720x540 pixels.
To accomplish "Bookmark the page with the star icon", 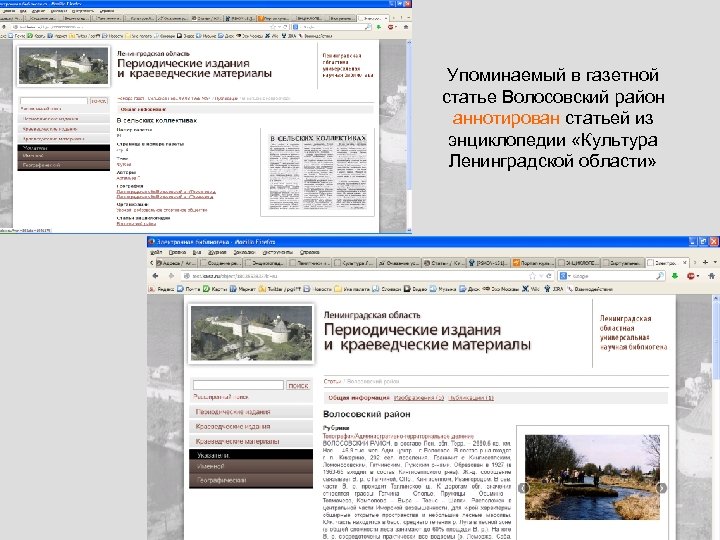I will 532,276.
